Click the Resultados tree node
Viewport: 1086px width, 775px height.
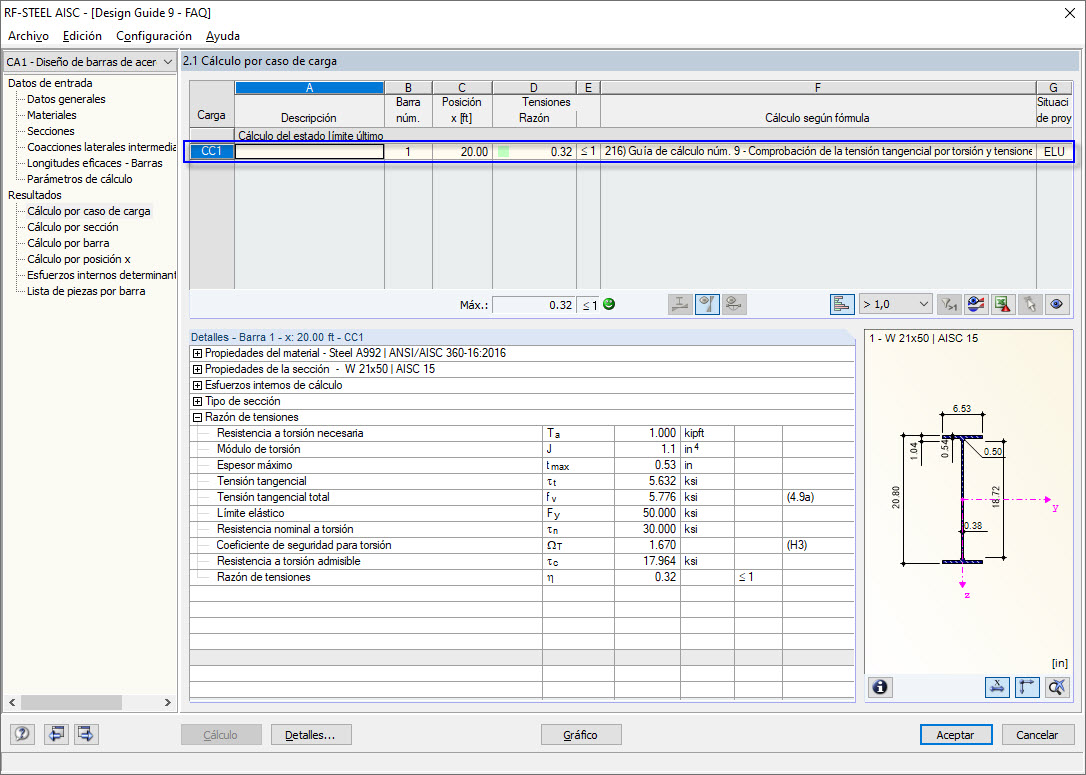pyautogui.click(x=35, y=195)
